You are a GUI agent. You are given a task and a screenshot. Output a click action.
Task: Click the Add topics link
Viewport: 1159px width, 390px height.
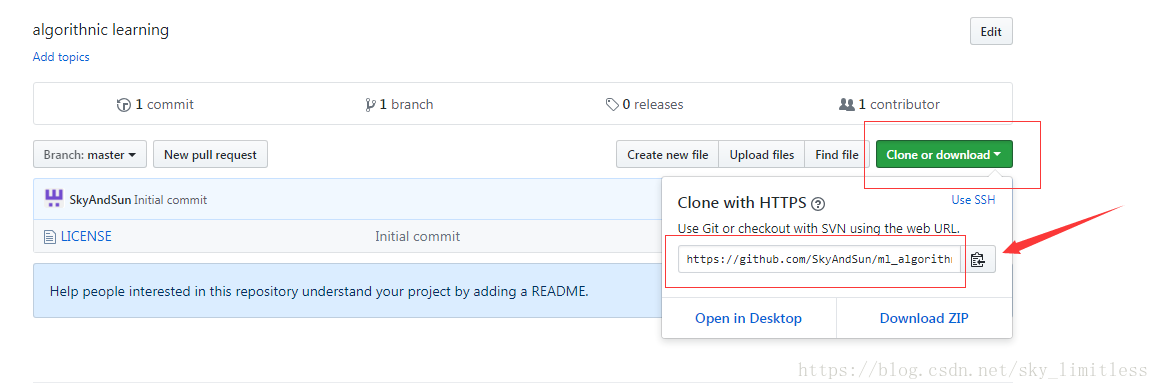coord(61,57)
